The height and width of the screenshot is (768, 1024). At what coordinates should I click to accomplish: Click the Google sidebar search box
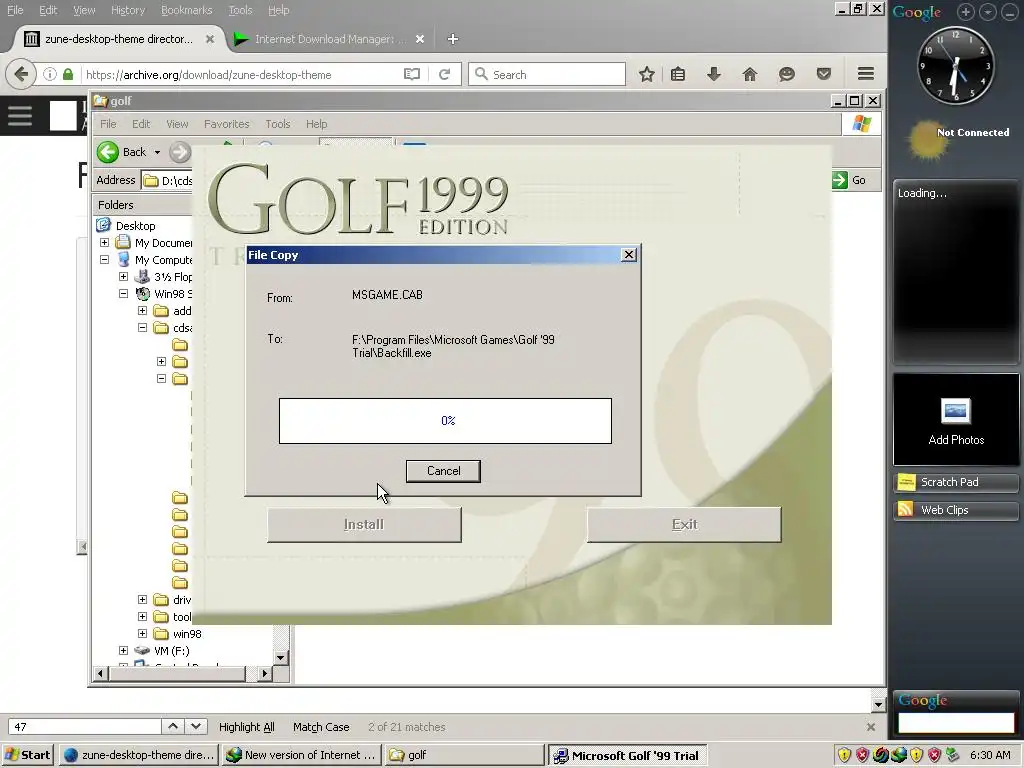tap(956, 722)
